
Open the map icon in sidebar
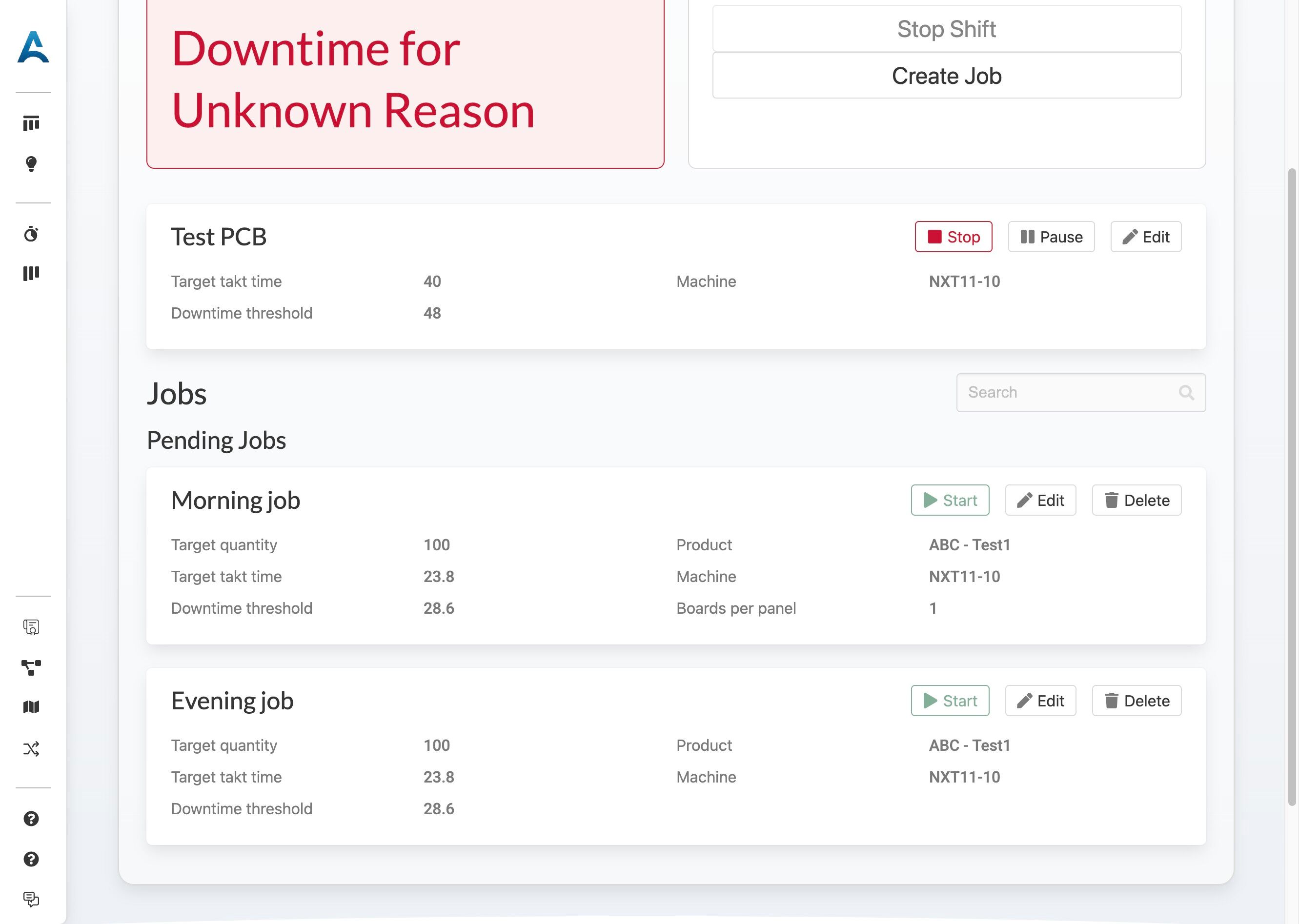click(31, 706)
